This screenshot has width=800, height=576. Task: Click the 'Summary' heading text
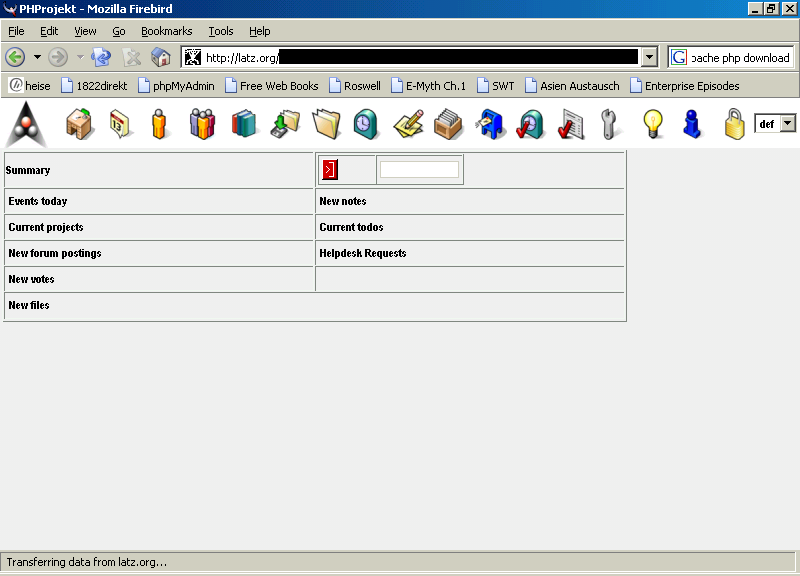[28, 170]
